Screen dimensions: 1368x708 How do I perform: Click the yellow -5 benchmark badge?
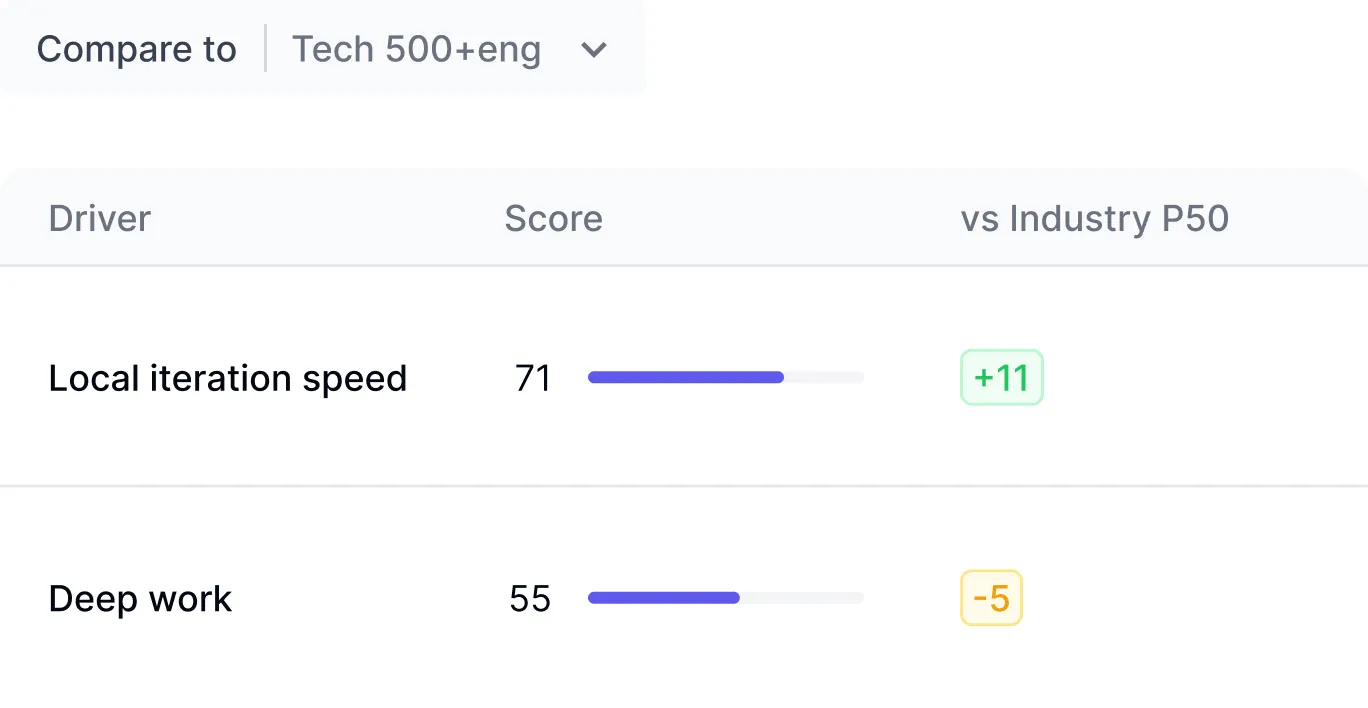(991, 599)
